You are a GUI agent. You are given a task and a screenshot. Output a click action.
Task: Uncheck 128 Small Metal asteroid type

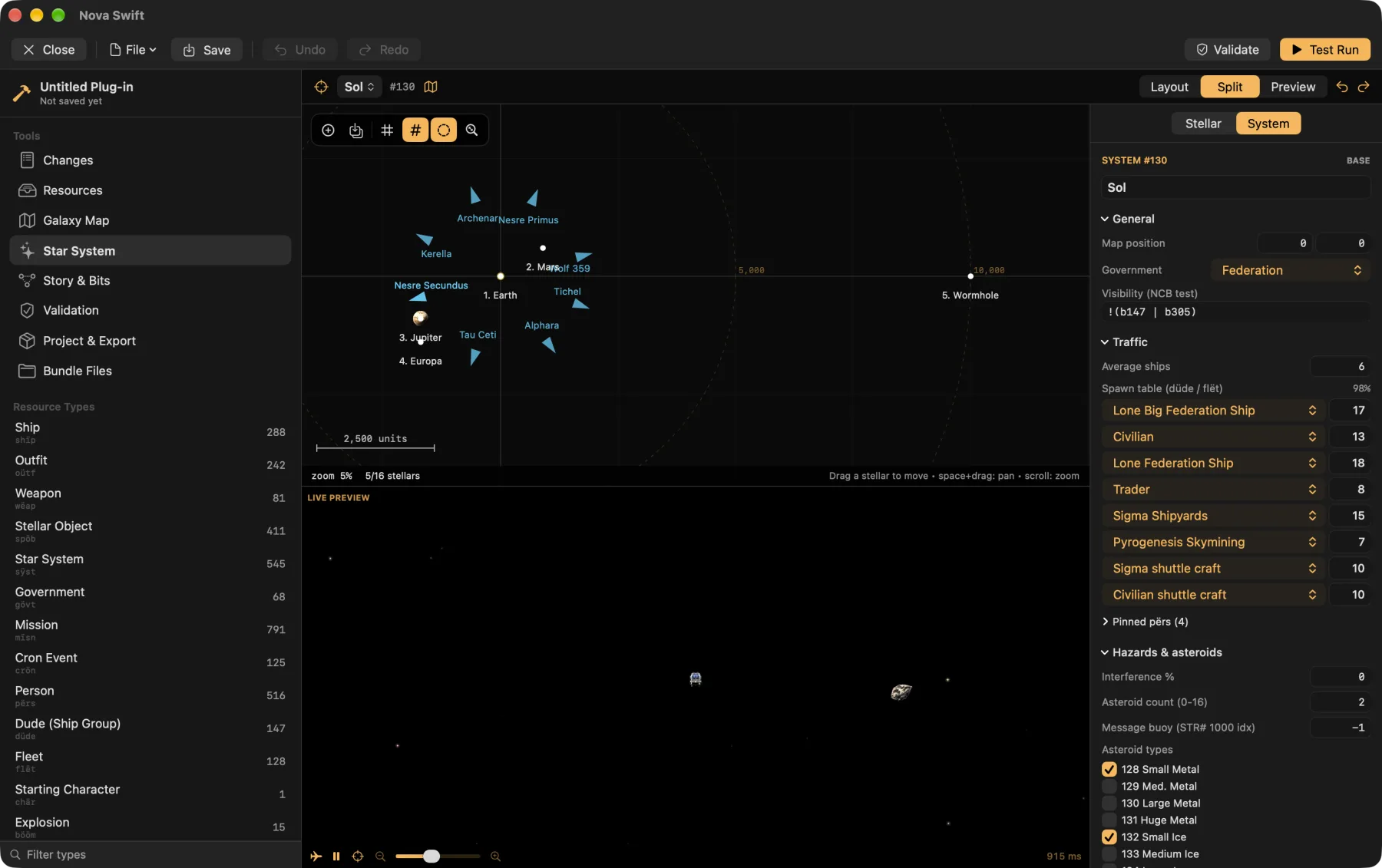pyautogui.click(x=1109, y=769)
